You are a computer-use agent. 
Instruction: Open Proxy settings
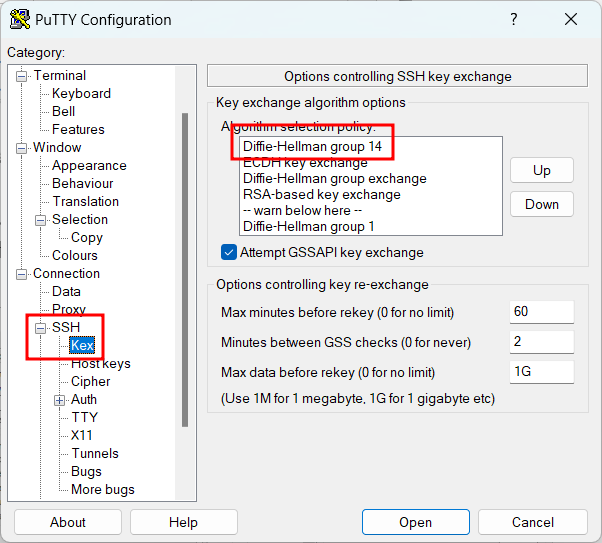click(x=69, y=309)
